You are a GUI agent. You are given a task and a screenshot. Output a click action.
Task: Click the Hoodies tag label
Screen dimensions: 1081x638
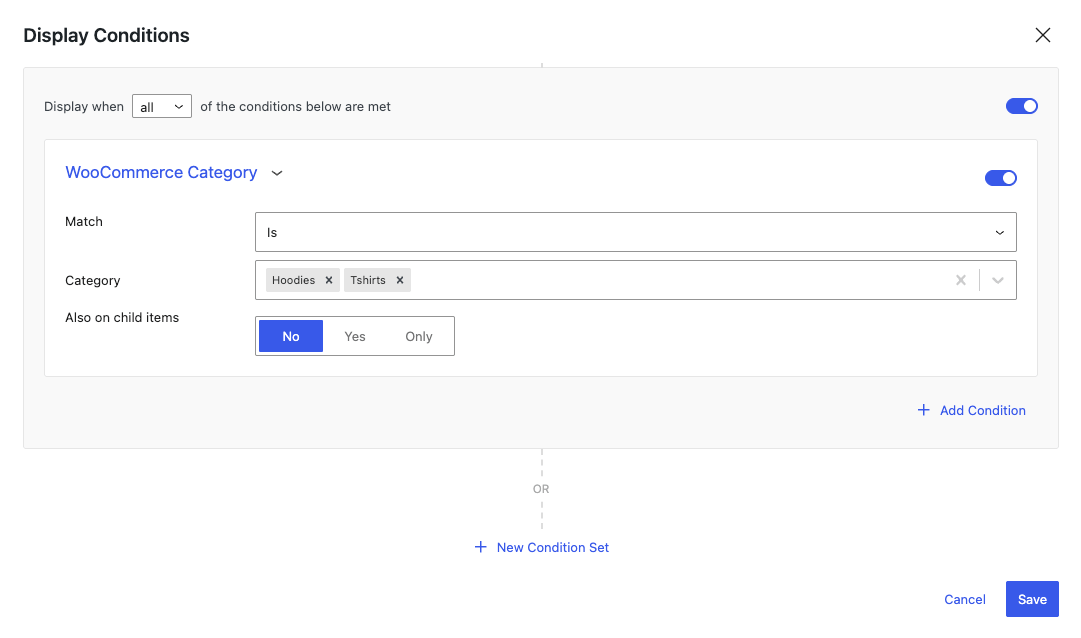(293, 280)
